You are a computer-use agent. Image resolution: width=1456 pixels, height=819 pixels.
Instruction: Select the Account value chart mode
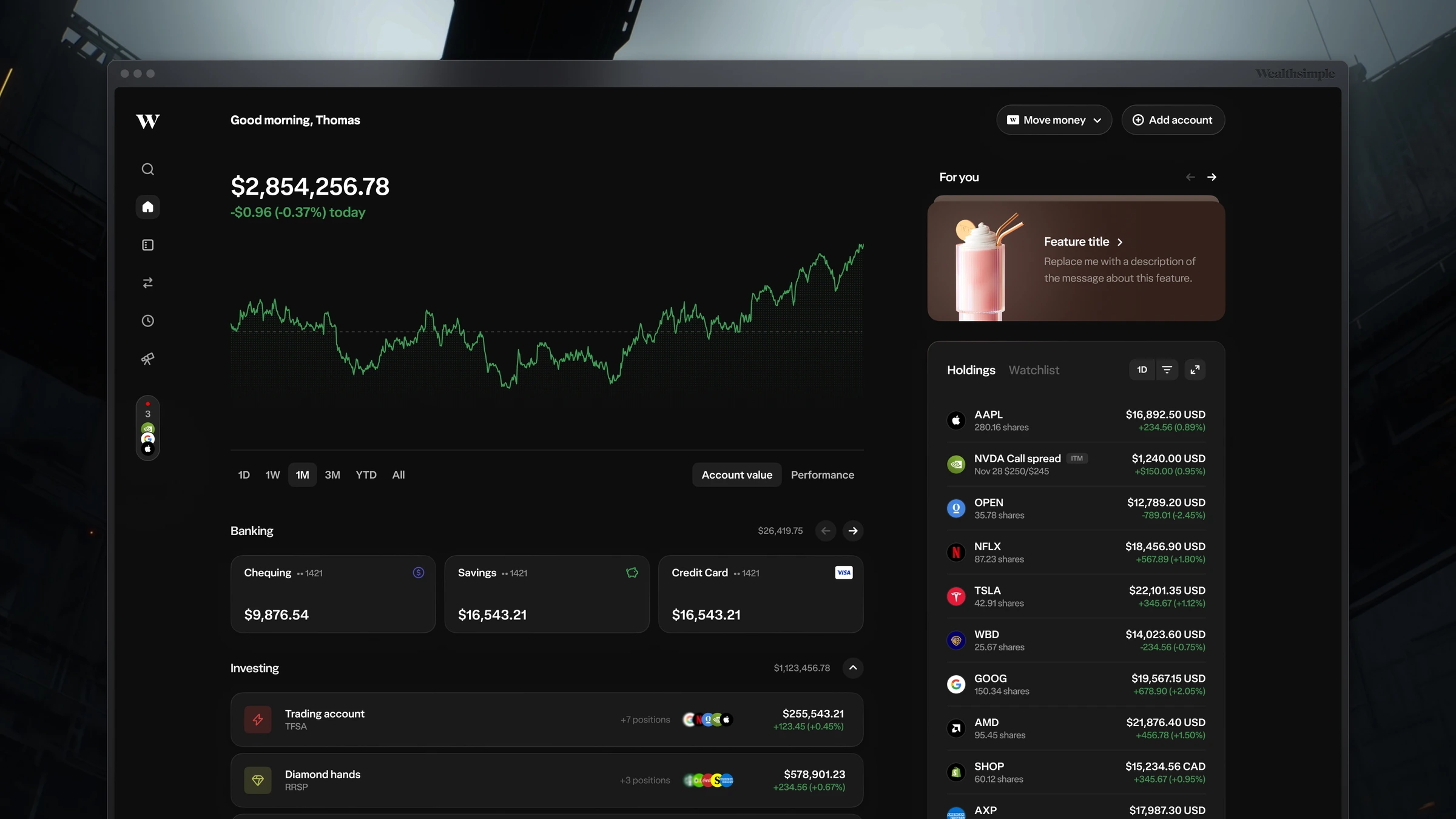[737, 475]
